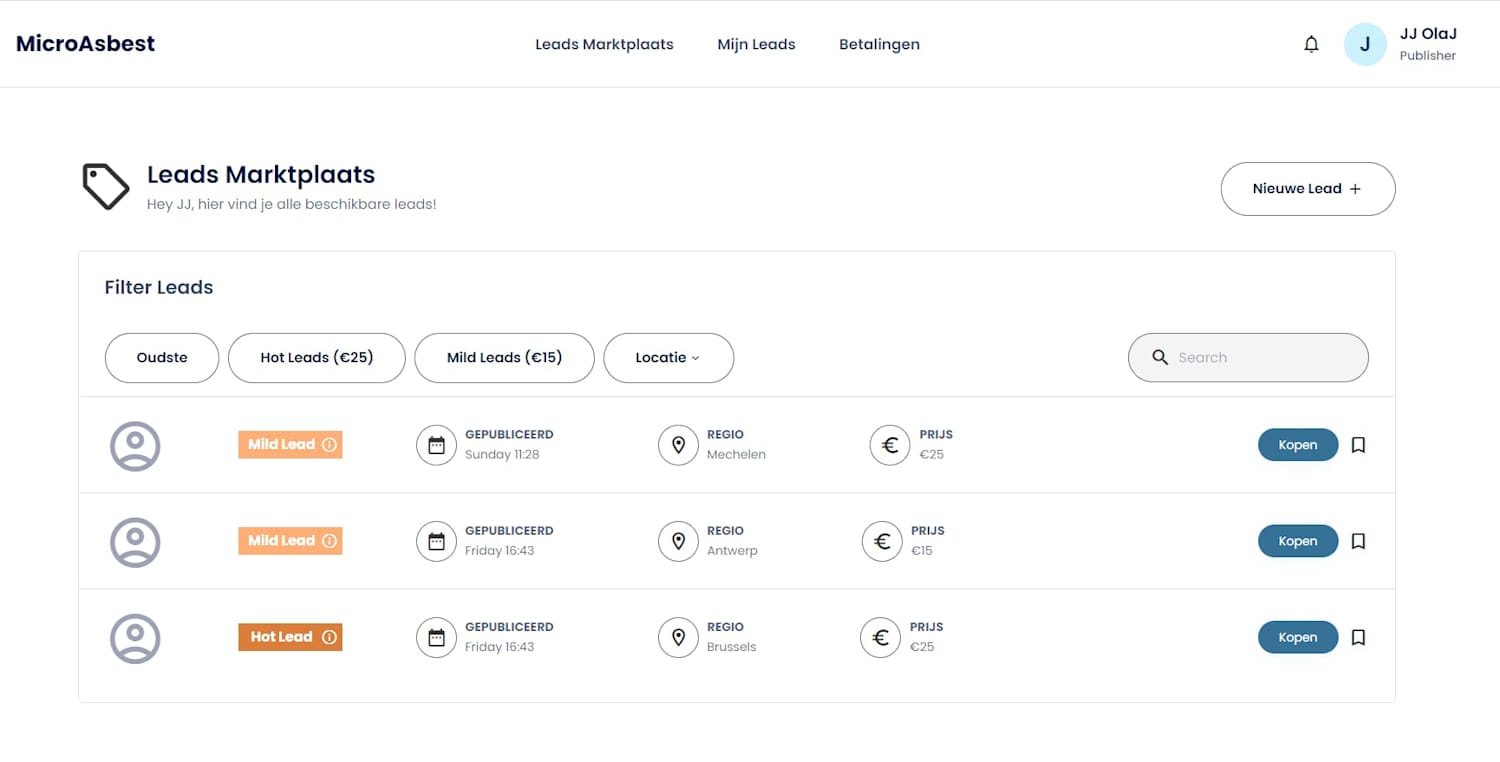Click the 'Filter Leads' heading
Image resolution: width=1500 pixels, height=762 pixels.
coord(159,287)
